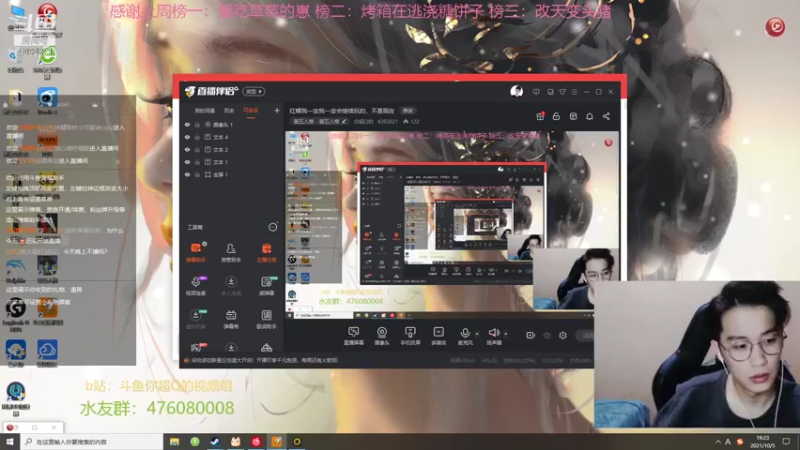
Task: Switch to the second scene tab
Action: (229, 111)
